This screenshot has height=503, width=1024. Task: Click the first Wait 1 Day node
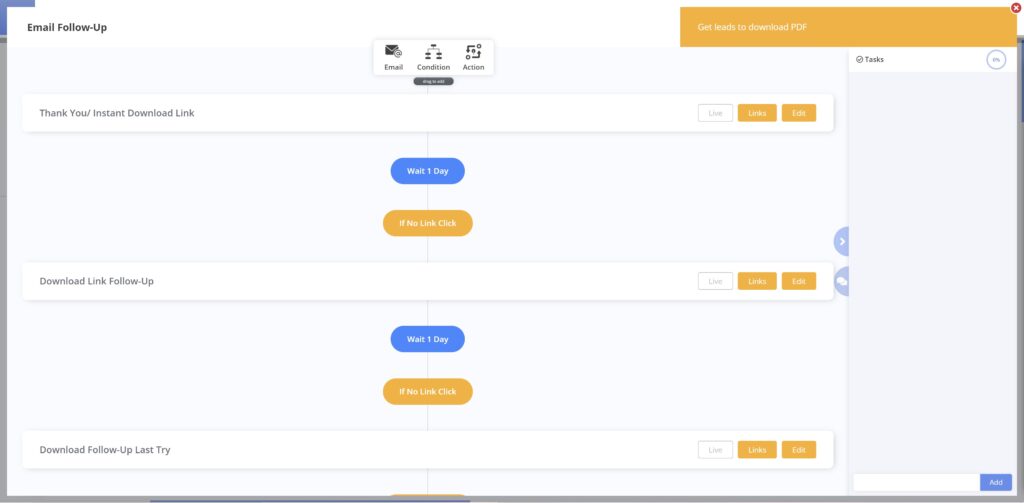[428, 171]
